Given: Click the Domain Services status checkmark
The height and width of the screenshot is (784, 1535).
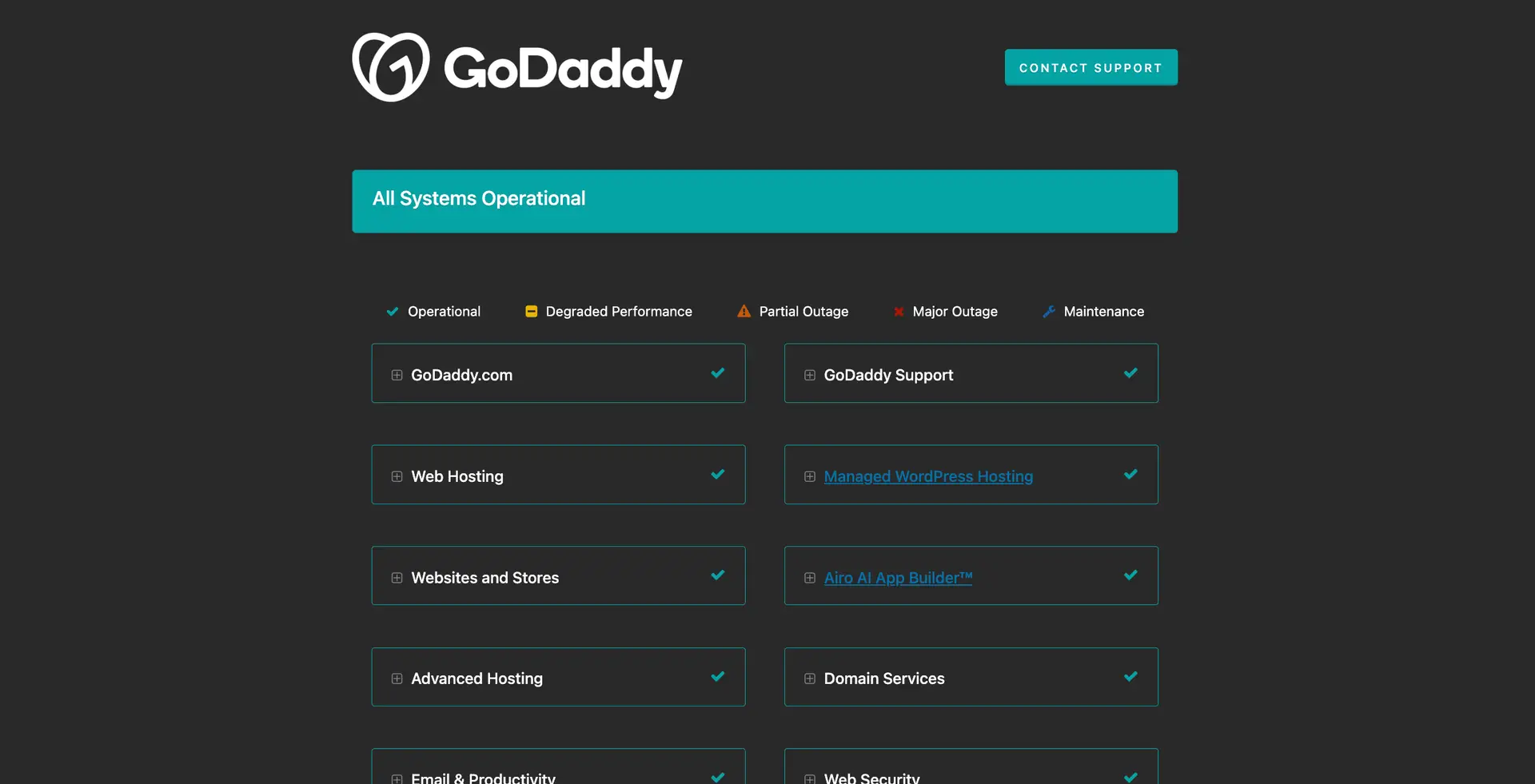Looking at the screenshot, I should [x=1130, y=676].
